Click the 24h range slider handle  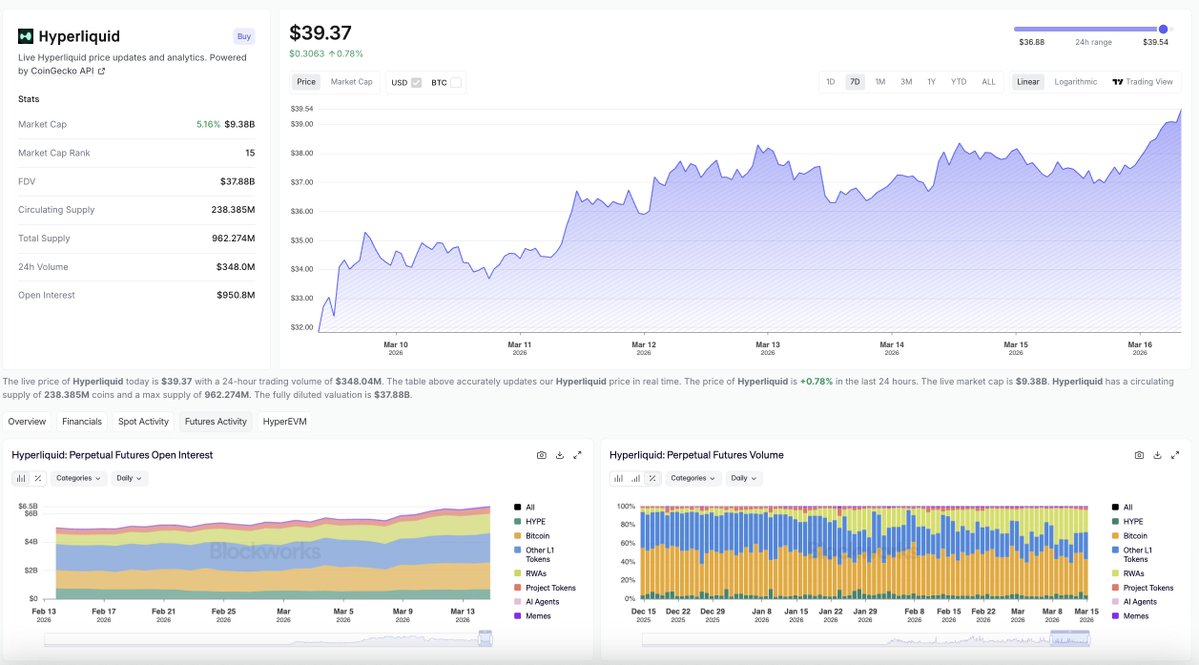point(1163,29)
